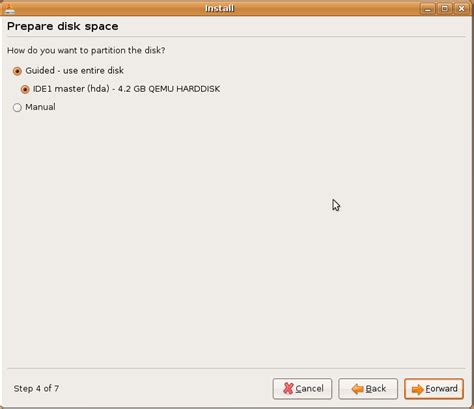This screenshot has width=474, height=409.
Task: Choose the IDE1 master (hda) disk radio button
Action: click(25, 89)
